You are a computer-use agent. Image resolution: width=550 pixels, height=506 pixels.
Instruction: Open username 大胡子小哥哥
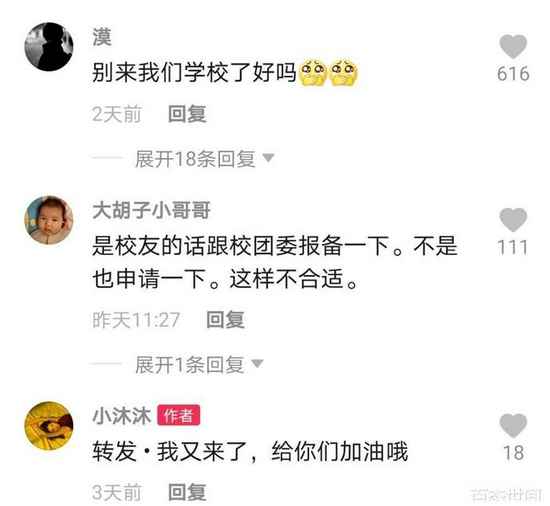tap(152, 210)
